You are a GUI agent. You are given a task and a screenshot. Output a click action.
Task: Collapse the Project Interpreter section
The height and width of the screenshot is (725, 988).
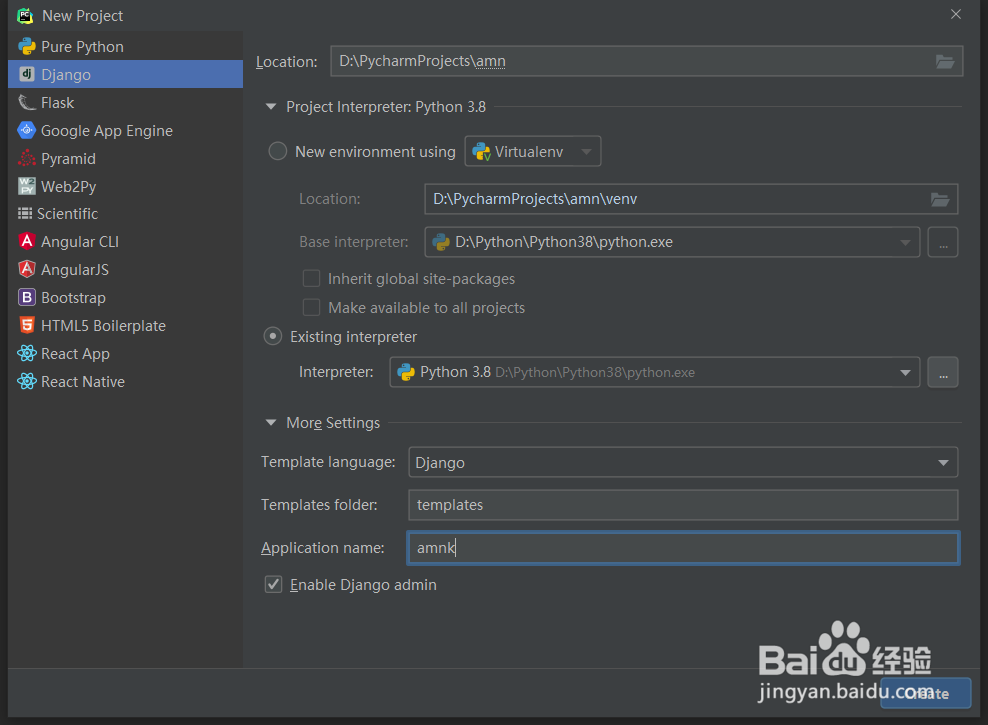point(271,107)
